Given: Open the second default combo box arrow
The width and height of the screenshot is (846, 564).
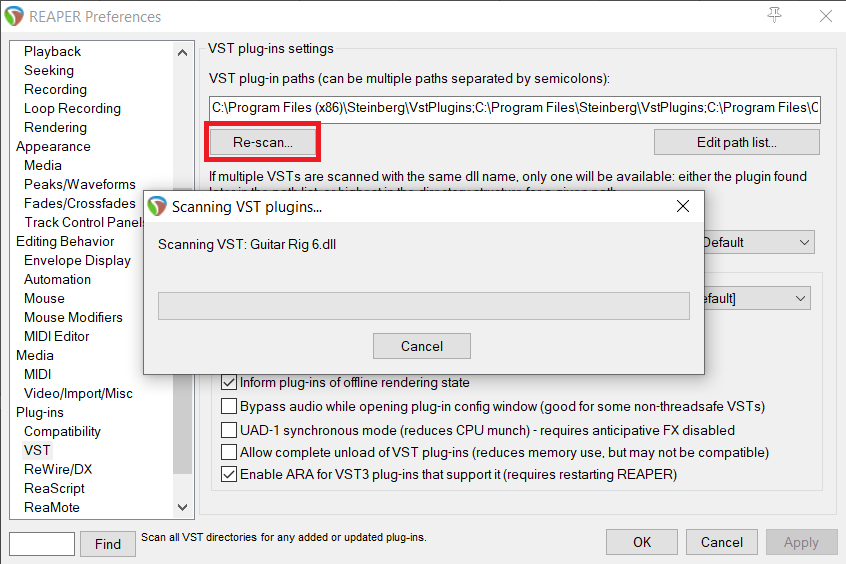Looking at the screenshot, I should 800,298.
